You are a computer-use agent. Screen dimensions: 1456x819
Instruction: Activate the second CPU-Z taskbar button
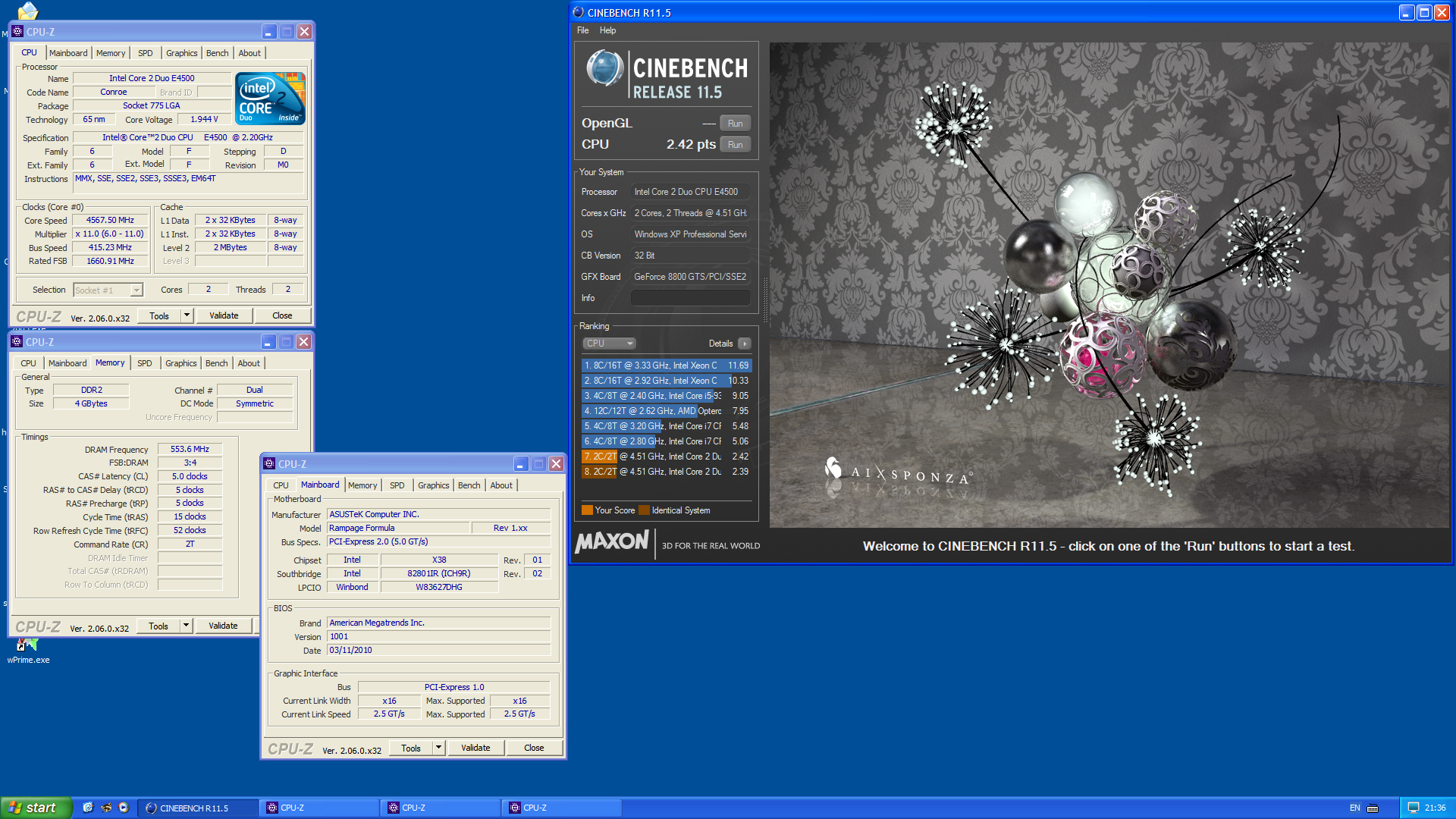coord(441,808)
